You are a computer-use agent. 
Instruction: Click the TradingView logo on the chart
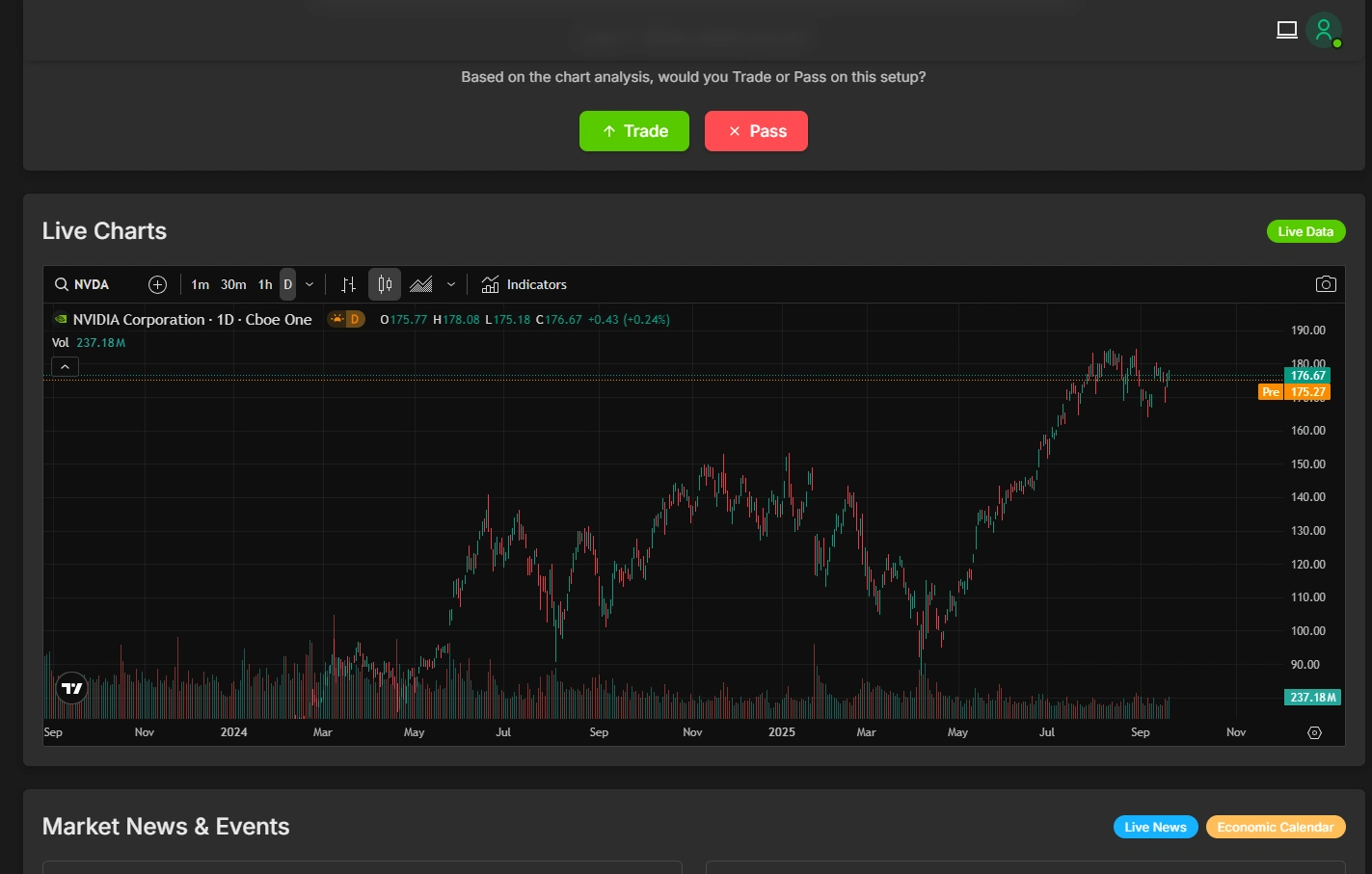click(72, 688)
